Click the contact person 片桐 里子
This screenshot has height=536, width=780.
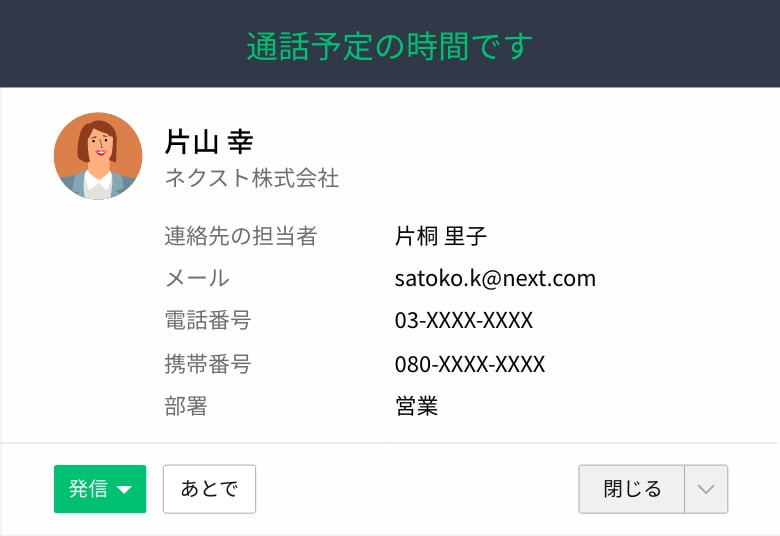440,236
